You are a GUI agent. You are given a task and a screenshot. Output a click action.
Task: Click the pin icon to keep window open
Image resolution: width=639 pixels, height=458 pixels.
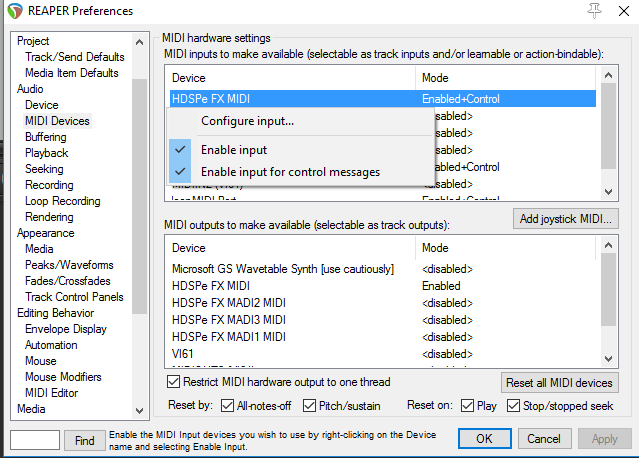[596, 11]
